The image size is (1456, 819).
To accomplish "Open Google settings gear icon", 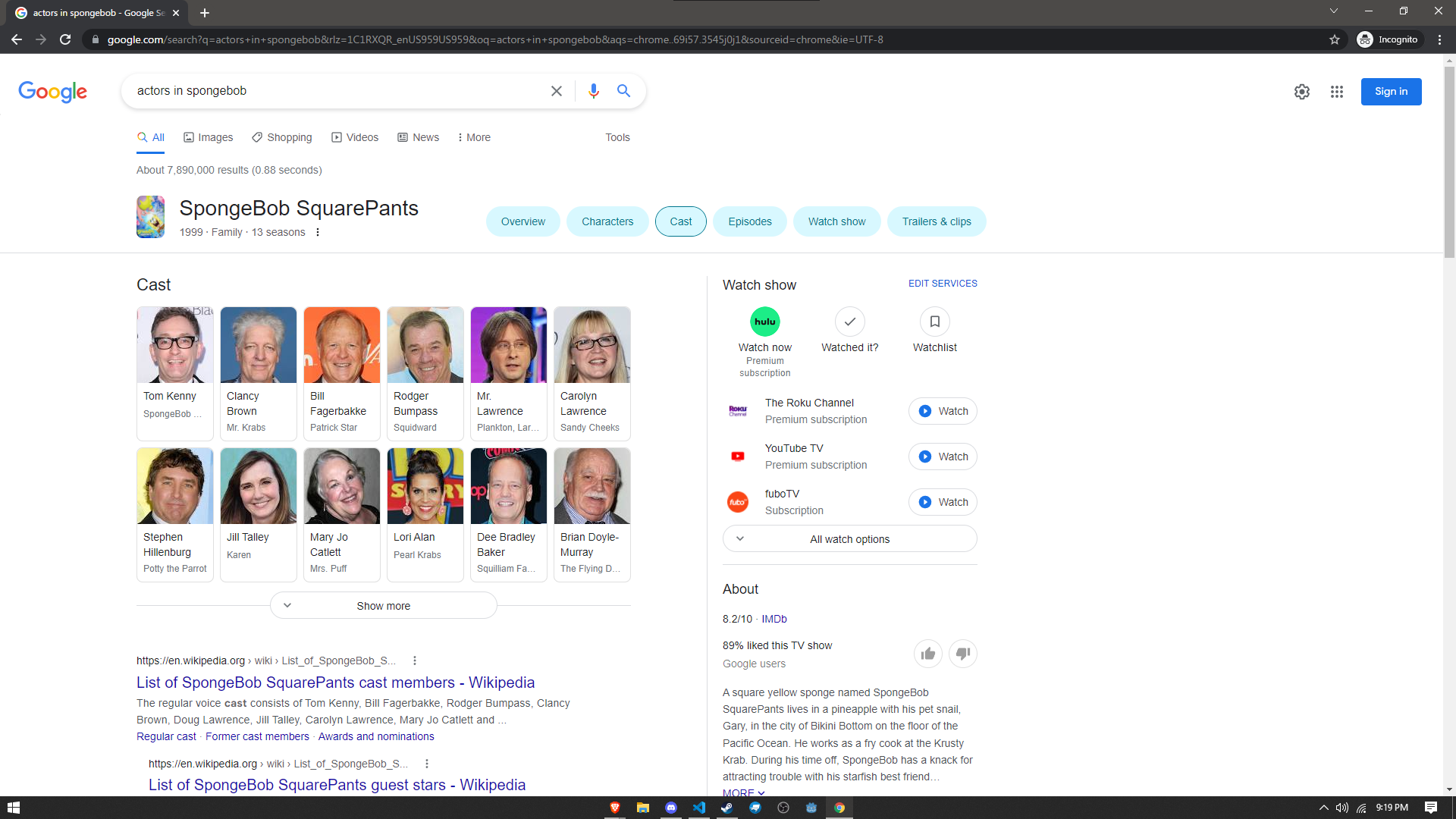I will [1301, 92].
